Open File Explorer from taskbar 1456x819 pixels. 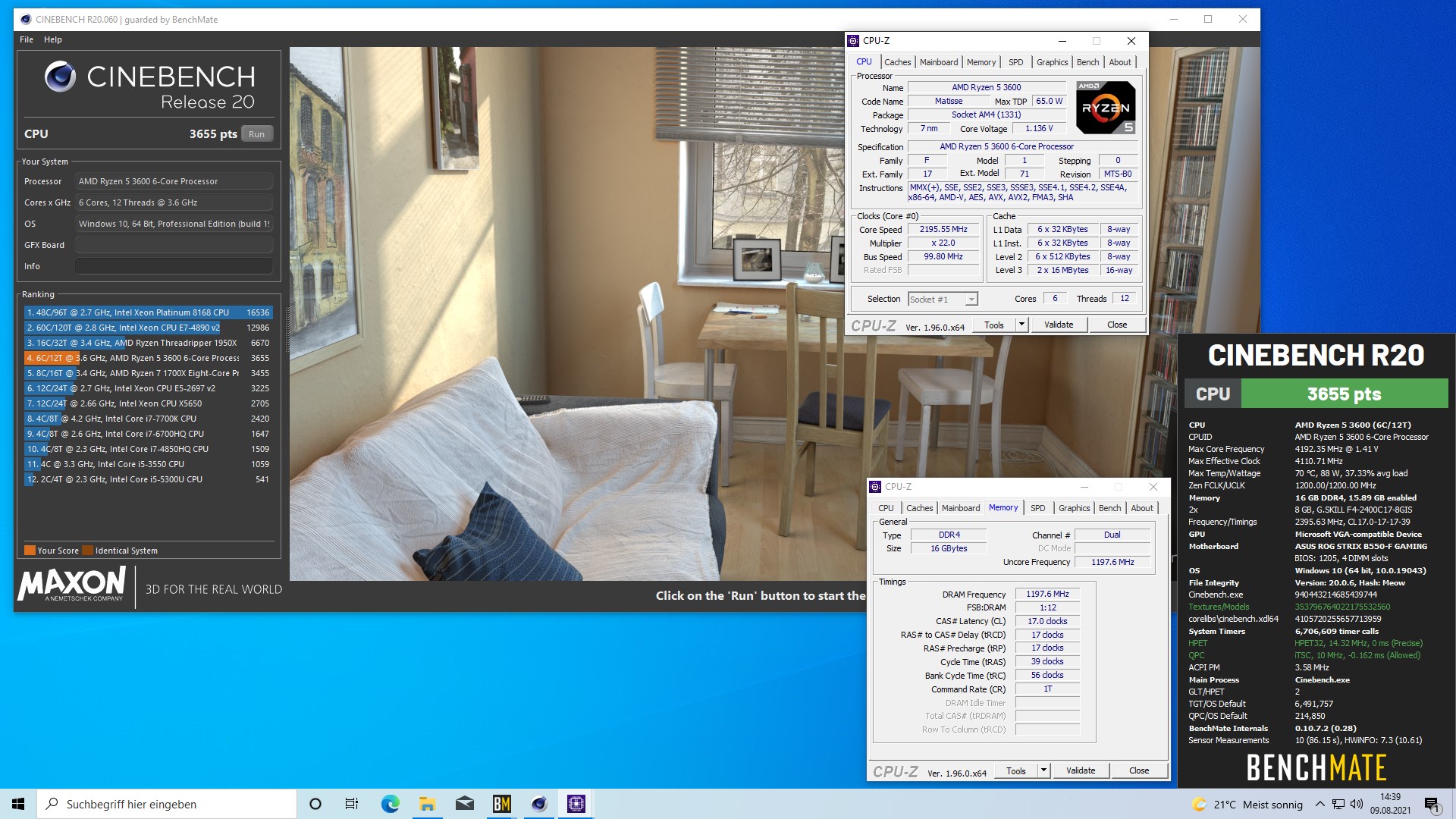427,804
